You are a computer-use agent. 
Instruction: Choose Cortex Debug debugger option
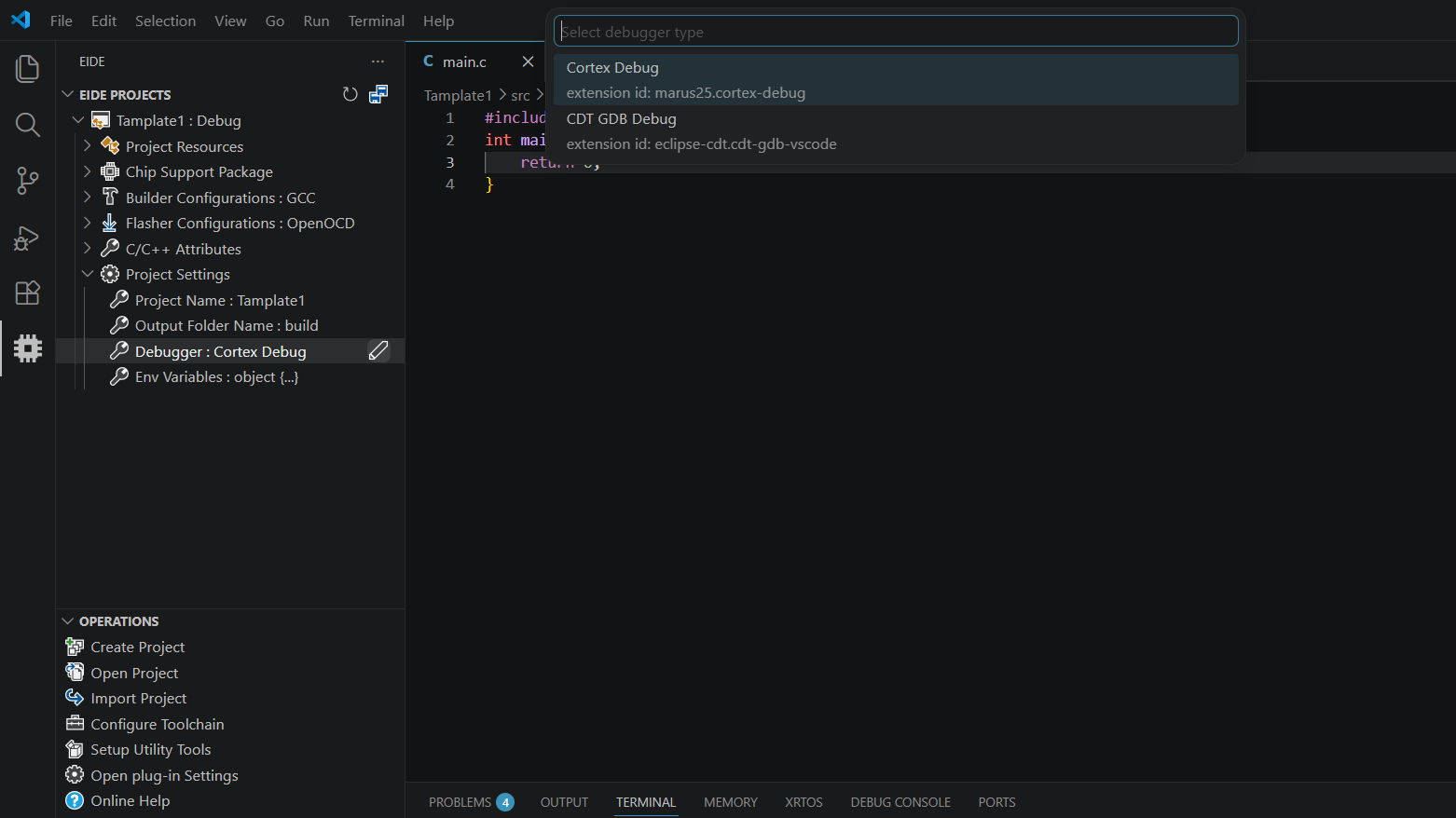[x=896, y=79]
